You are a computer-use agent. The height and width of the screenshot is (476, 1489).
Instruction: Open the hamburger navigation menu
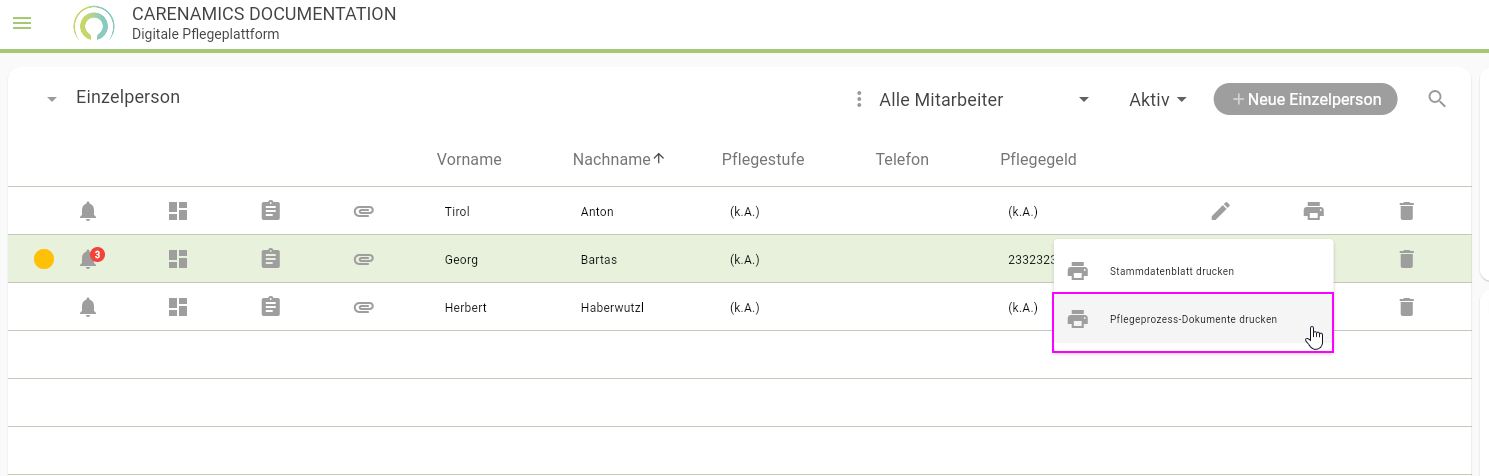pos(22,23)
